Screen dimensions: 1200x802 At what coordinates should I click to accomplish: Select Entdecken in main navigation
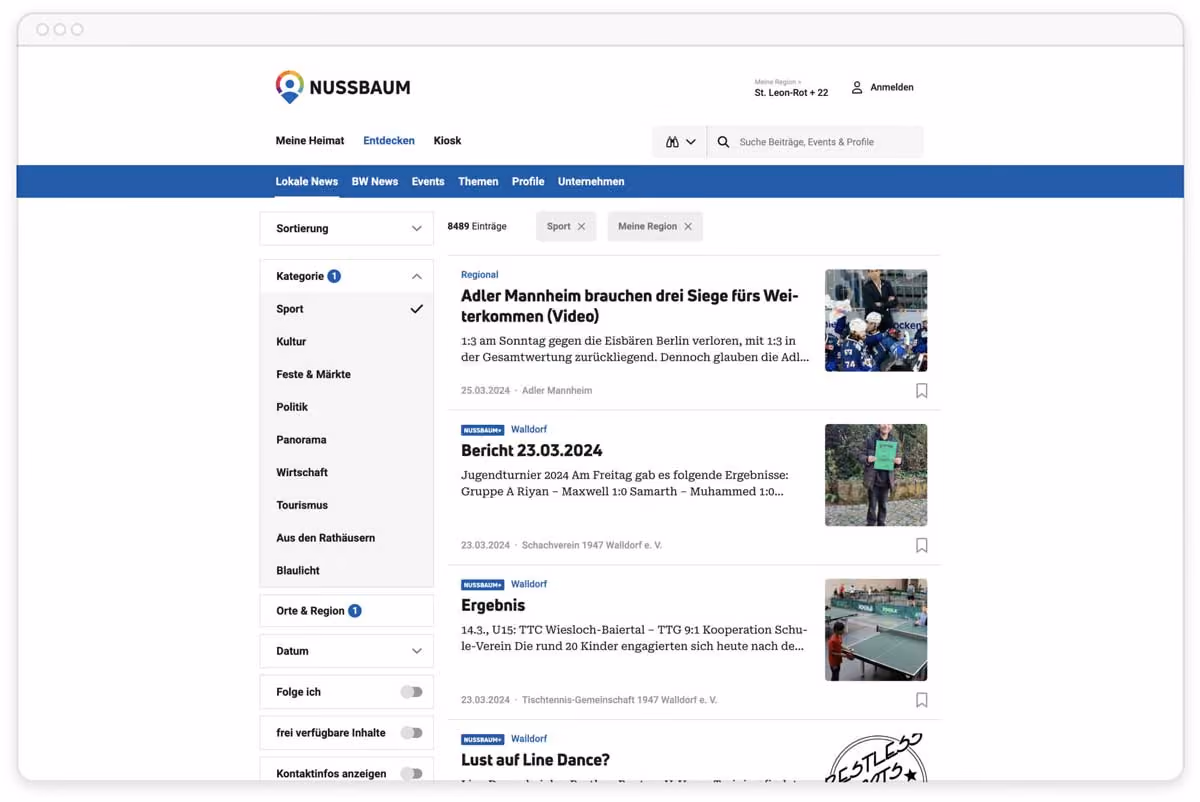[x=389, y=141]
